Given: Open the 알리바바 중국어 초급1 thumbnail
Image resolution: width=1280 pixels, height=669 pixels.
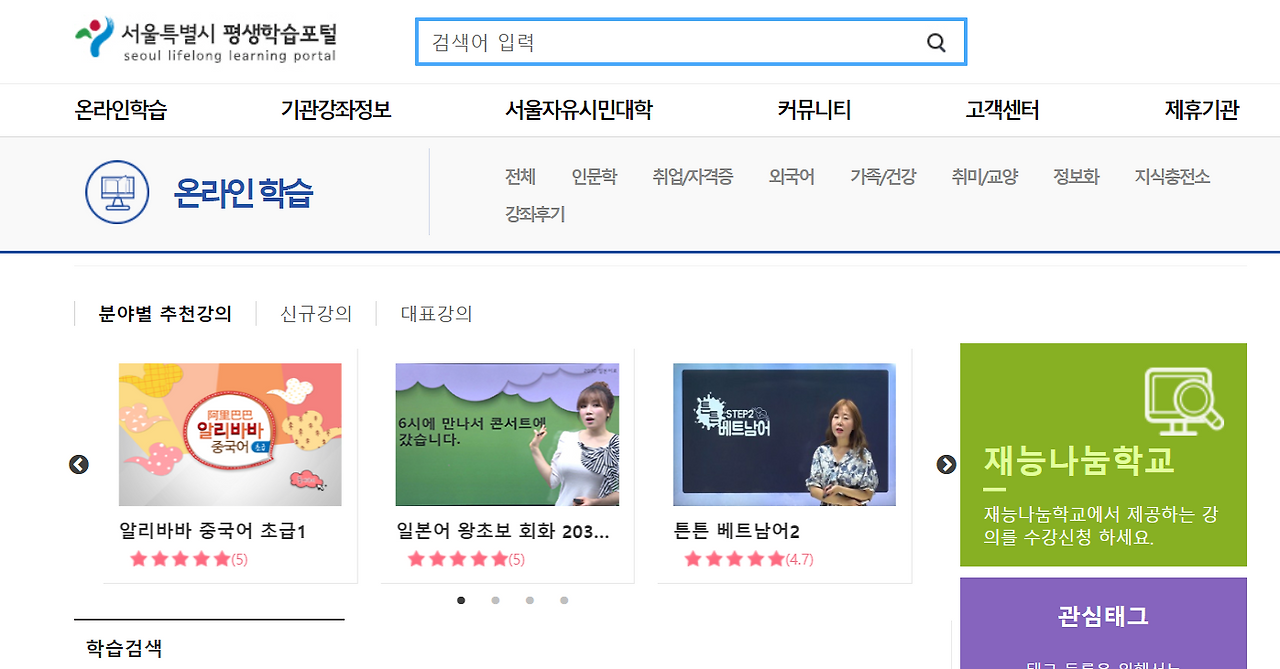Looking at the screenshot, I should click(230, 434).
